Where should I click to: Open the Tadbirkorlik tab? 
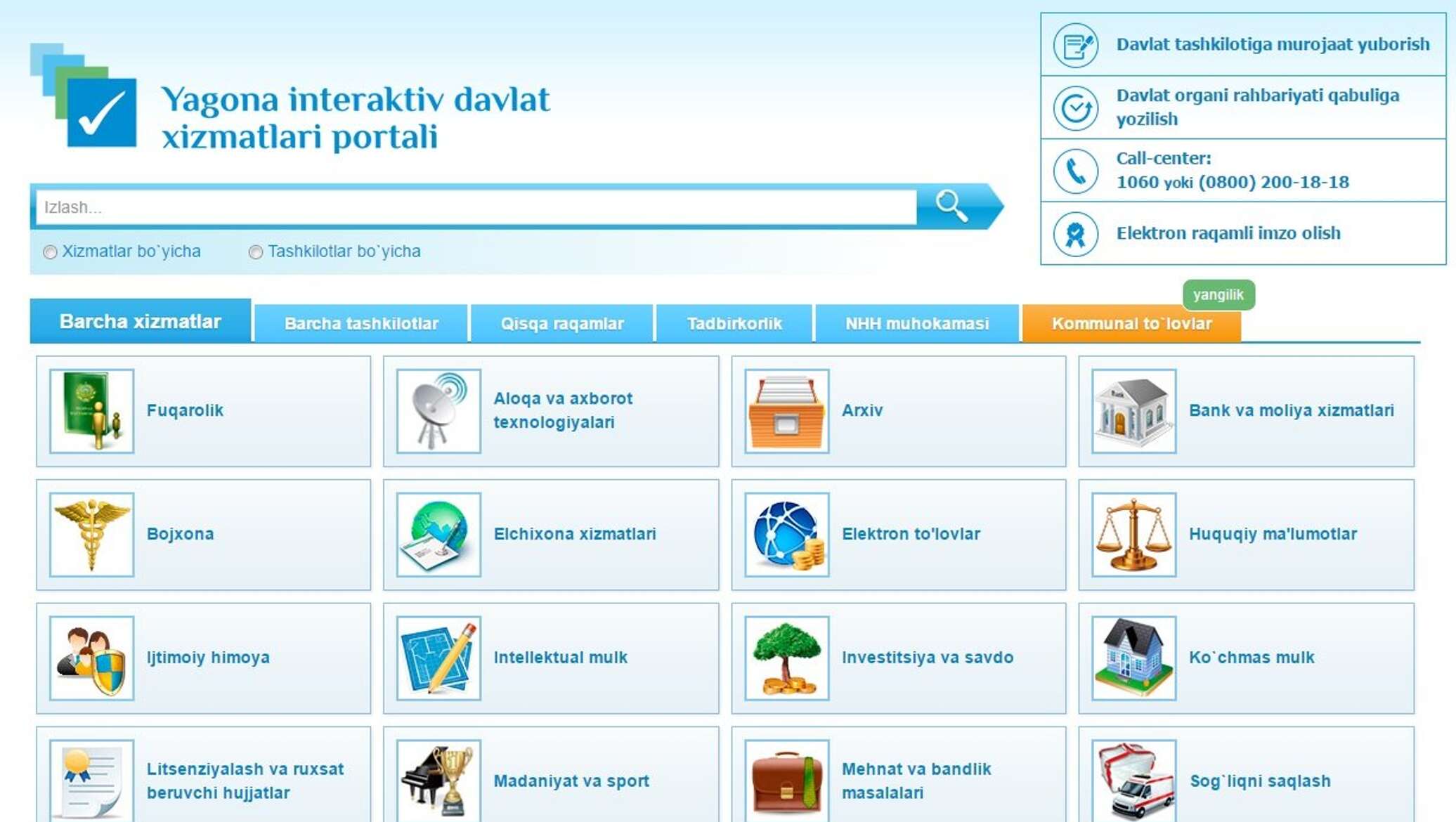(x=734, y=324)
